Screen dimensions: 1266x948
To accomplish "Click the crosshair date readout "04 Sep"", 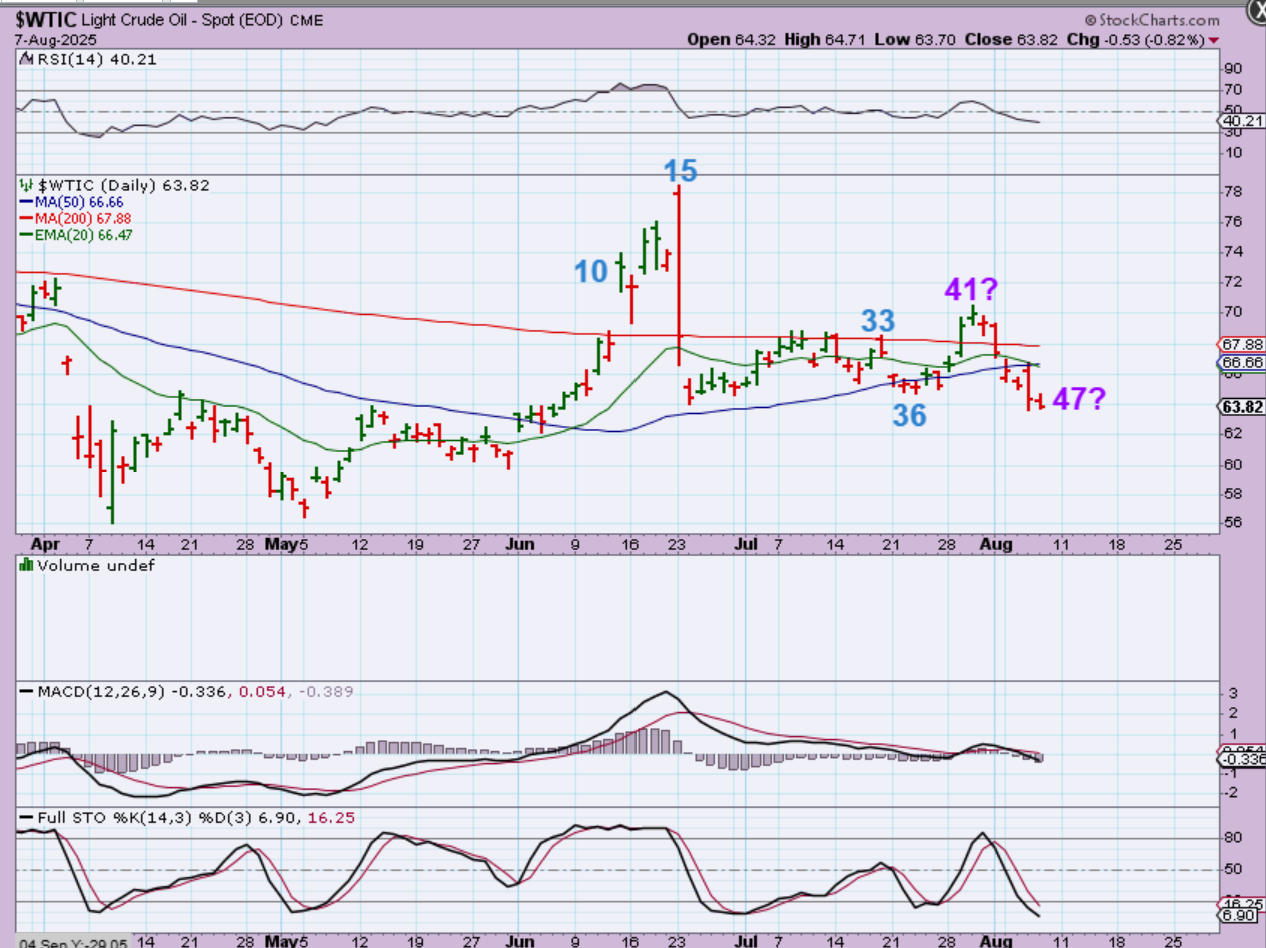I will pos(38,943).
